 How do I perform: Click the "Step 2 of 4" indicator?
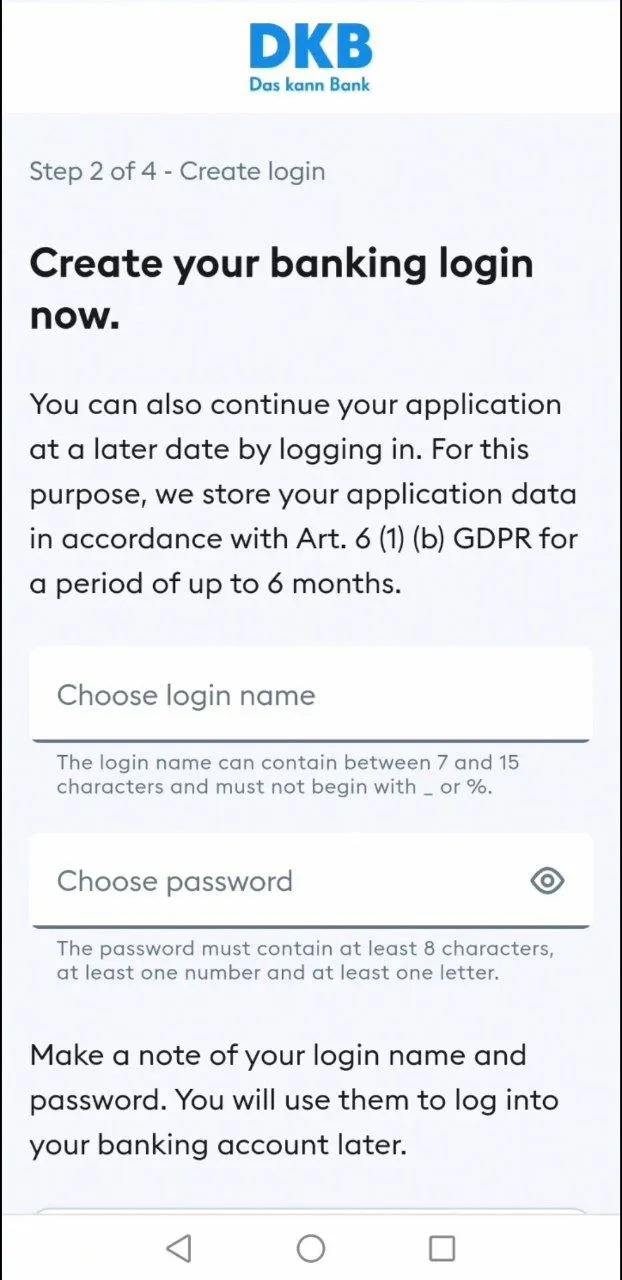tap(92, 171)
